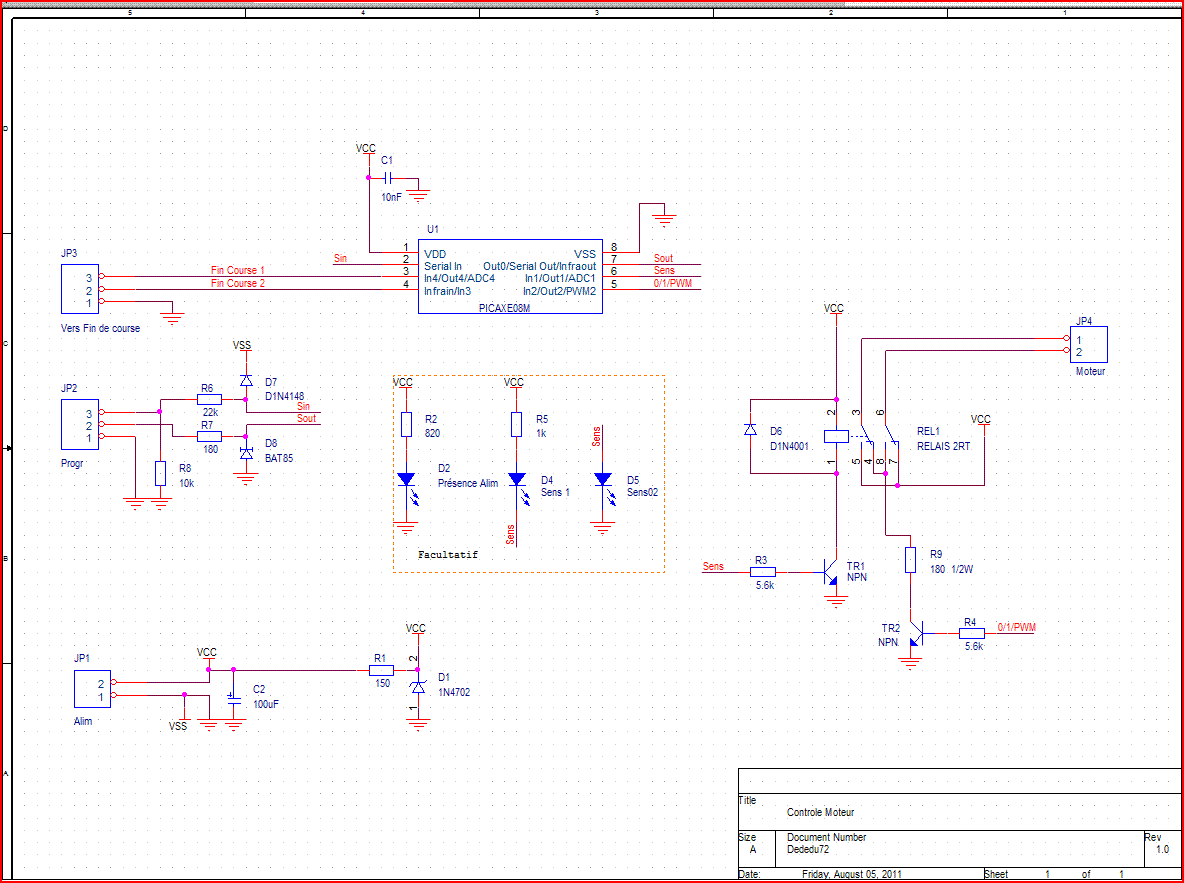Click the 'Facultatif' box caption
This screenshot has height=883, width=1184.
click(448, 554)
